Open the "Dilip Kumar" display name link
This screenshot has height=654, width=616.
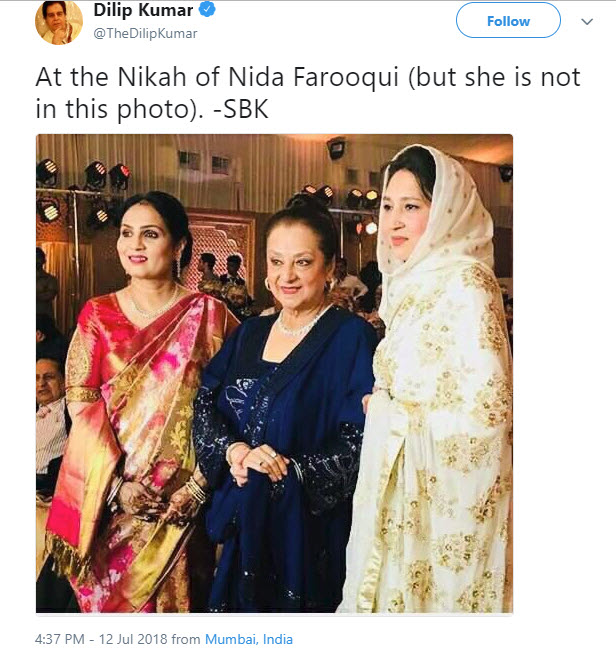pos(144,12)
